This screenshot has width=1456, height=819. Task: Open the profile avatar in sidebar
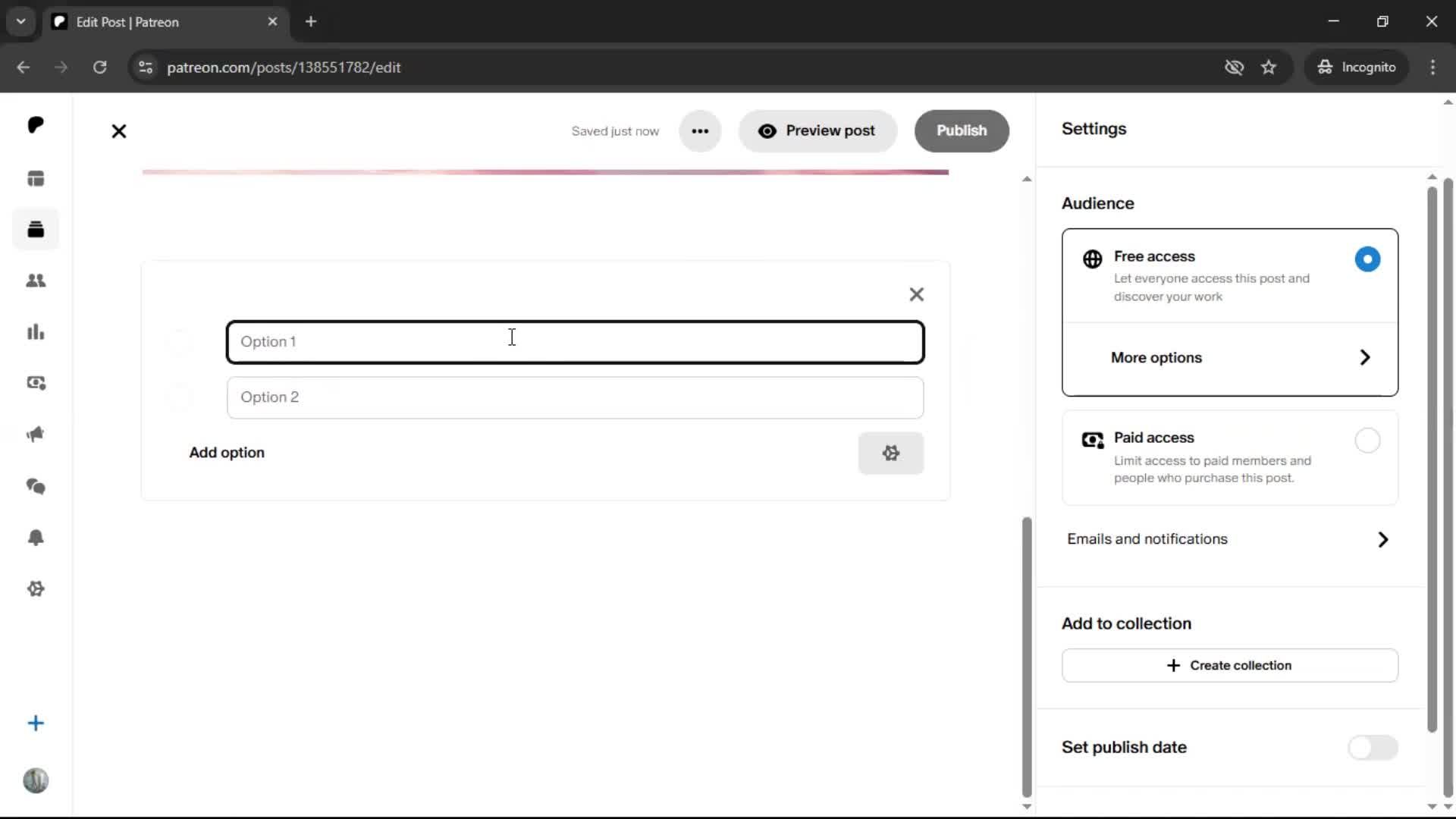[36, 780]
